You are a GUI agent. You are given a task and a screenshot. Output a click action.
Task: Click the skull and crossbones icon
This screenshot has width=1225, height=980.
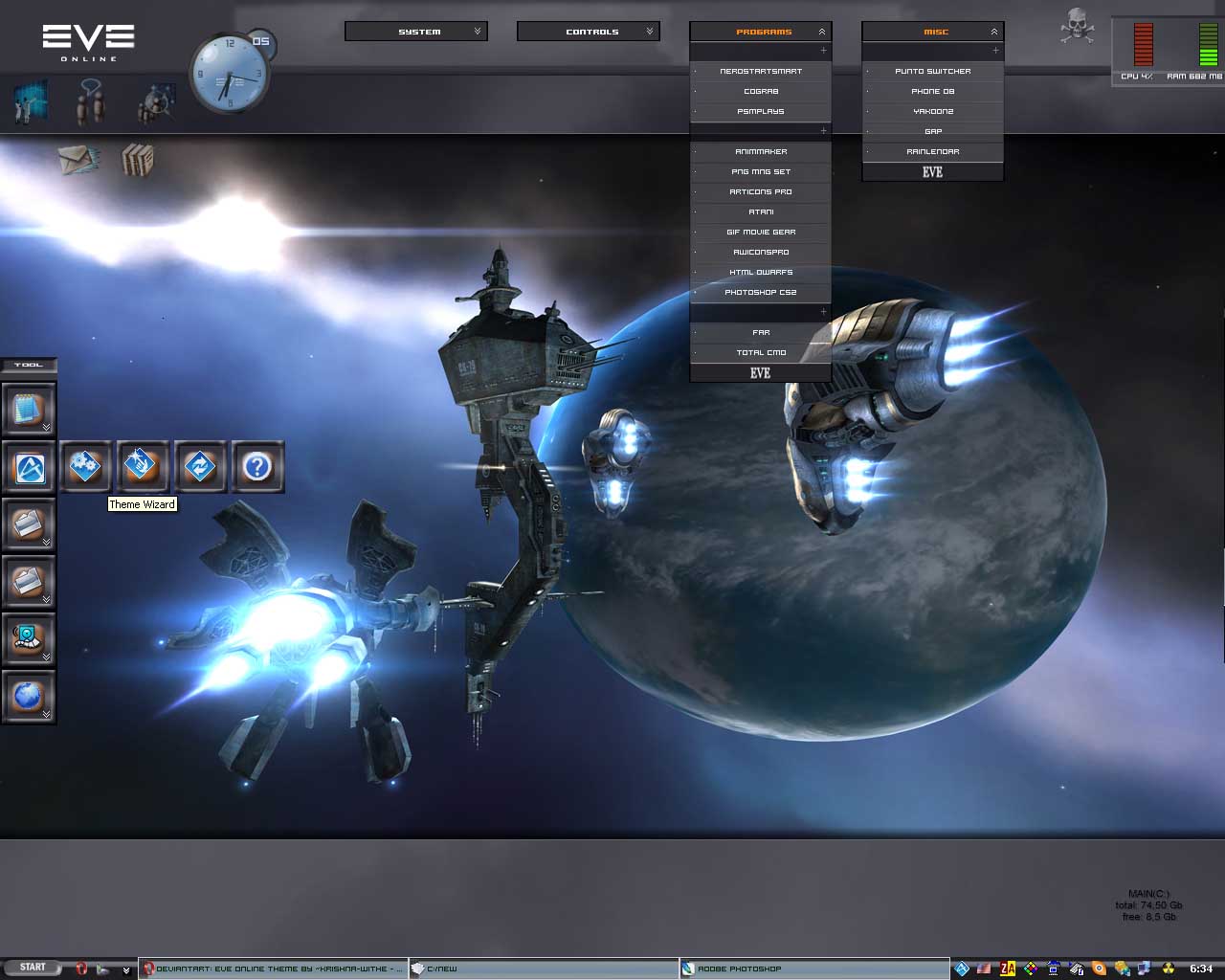[x=1077, y=26]
